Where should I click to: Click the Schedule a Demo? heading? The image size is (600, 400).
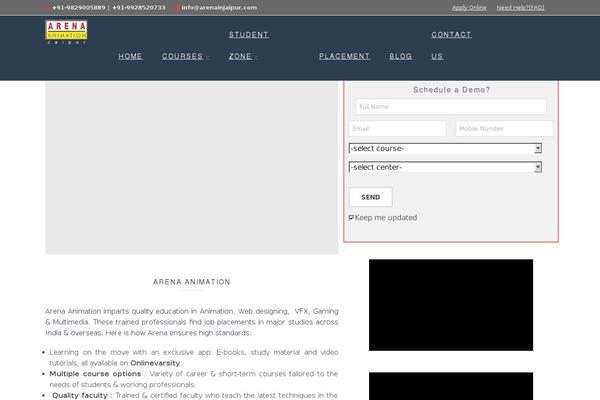click(451, 90)
